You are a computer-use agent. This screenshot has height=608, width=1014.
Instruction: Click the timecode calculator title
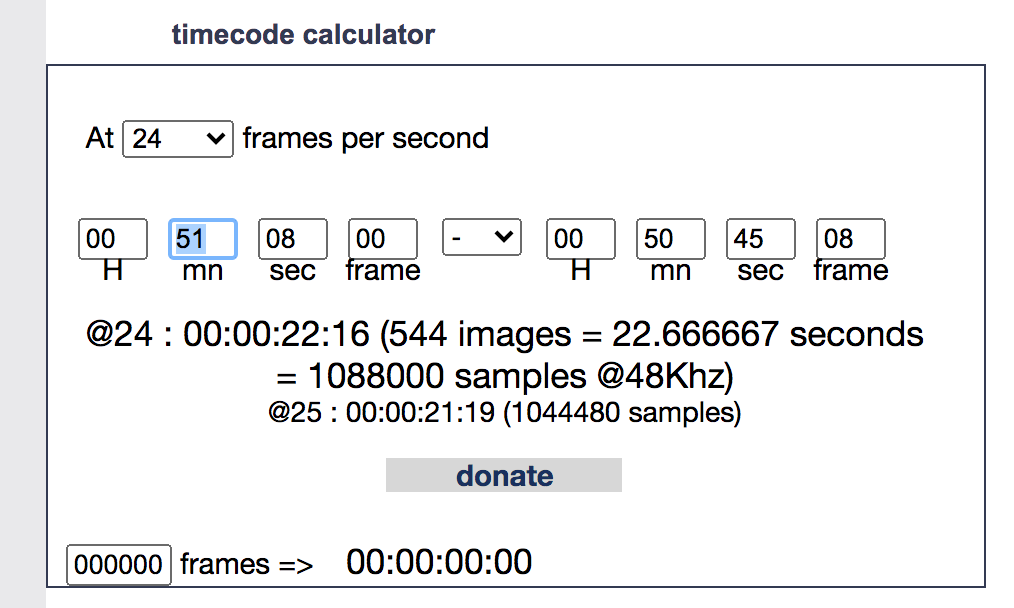tap(303, 34)
